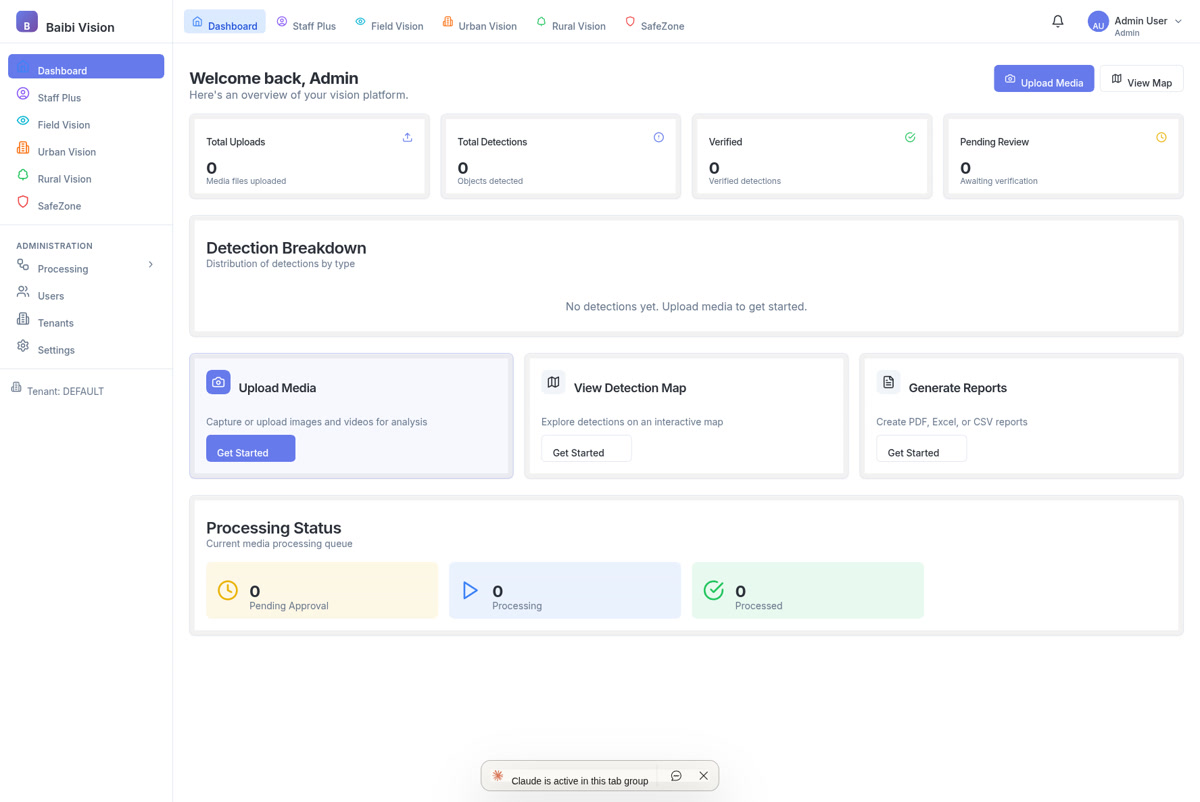The width and height of the screenshot is (1200, 802).
Task: Click the Staff Plus sidebar icon
Action: point(22,97)
